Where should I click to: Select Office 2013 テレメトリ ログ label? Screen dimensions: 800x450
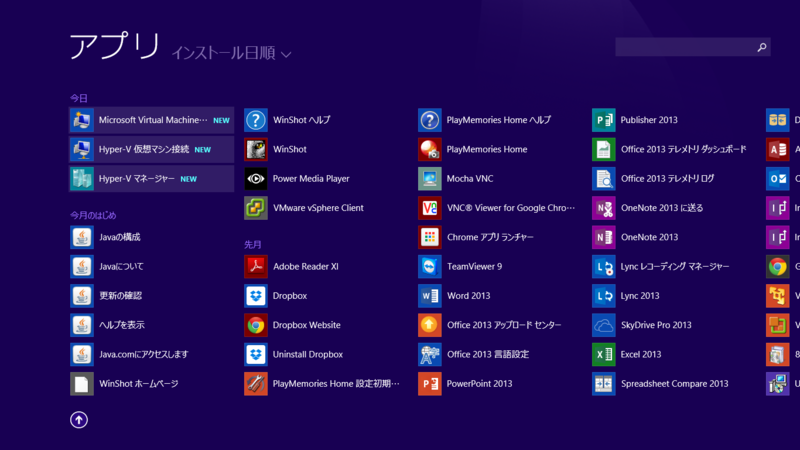click(667, 179)
